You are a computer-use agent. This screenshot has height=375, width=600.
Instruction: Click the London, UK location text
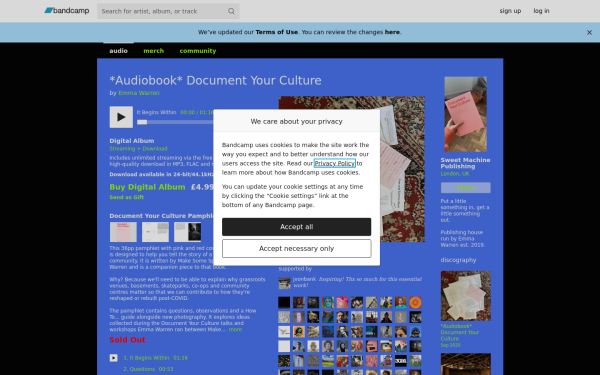(x=455, y=174)
